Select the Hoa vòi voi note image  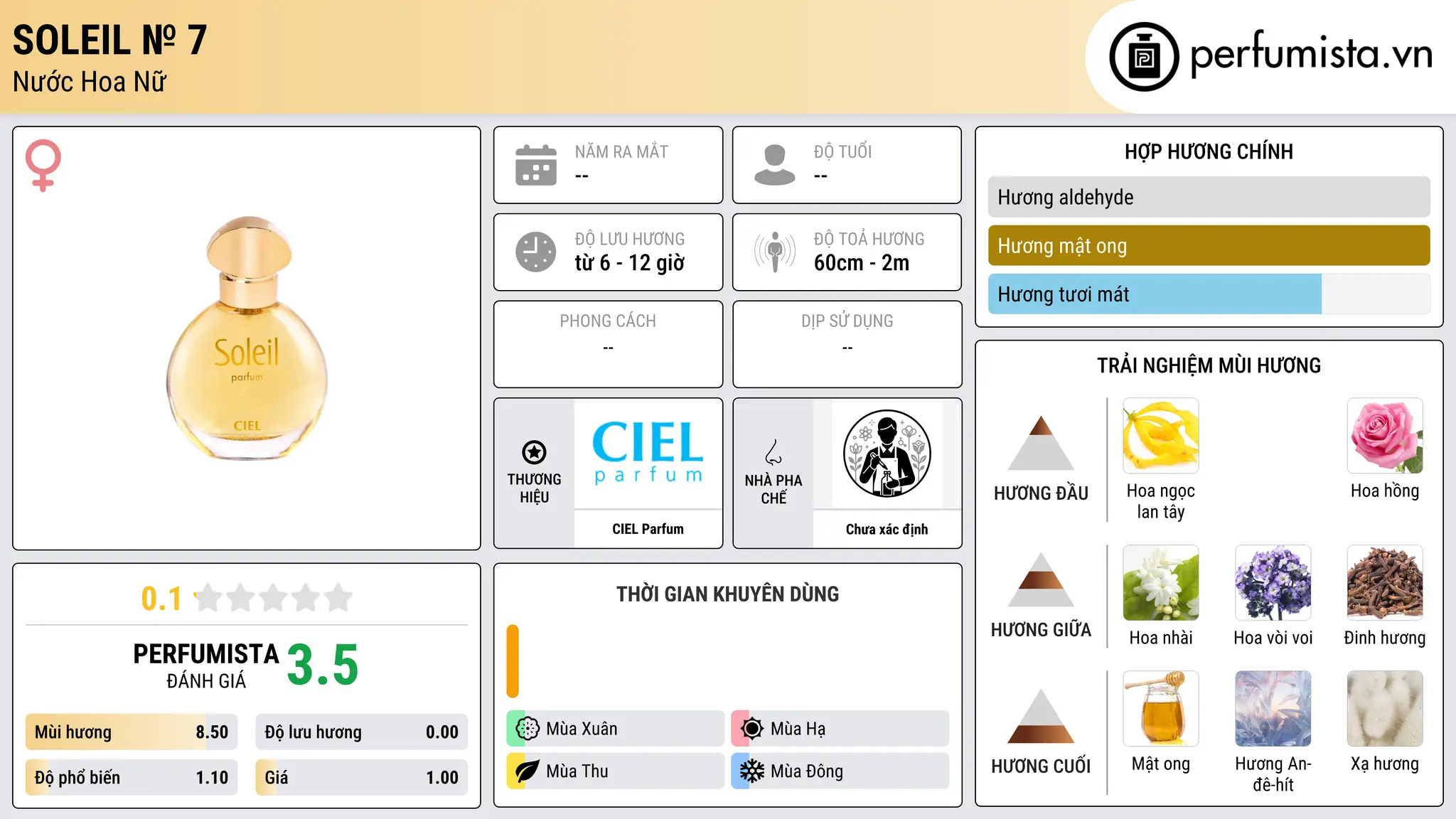coord(1273,583)
